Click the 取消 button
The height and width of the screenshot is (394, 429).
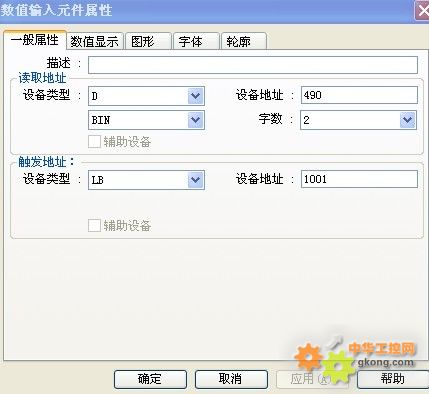pos(231,379)
